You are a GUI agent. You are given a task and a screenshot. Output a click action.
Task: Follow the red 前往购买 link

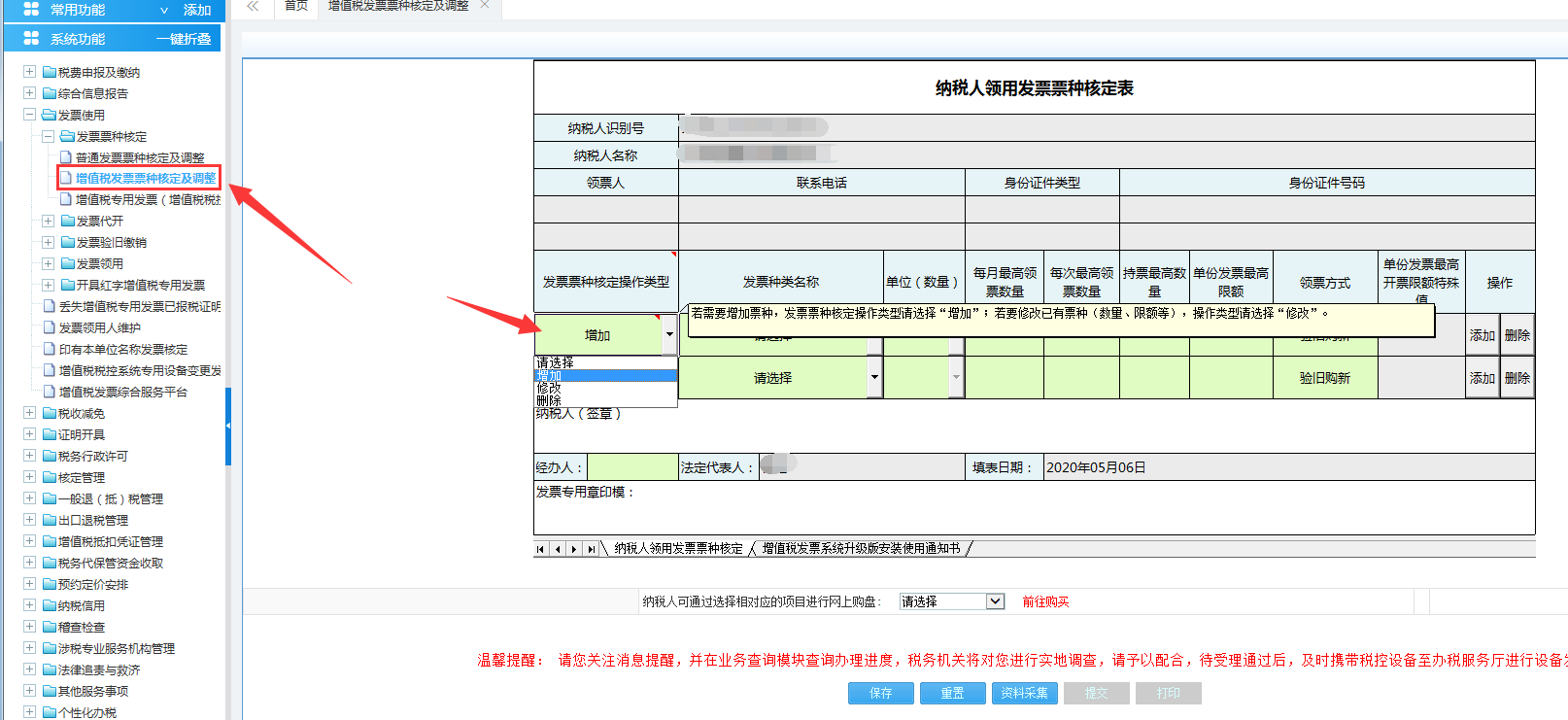(x=1045, y=602)
